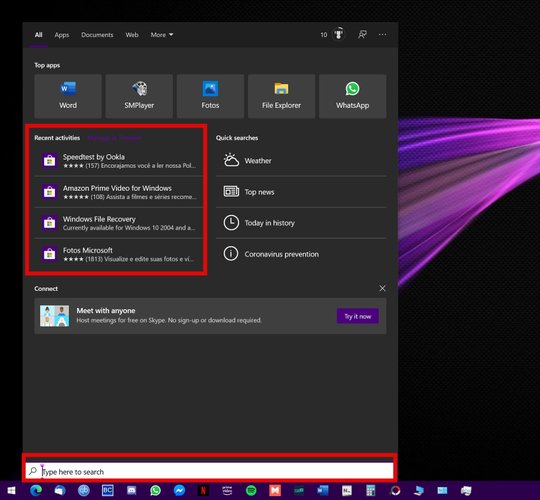Open the purple link beside Recent activities
The image size is (540, 500).
(x=114, y=138)
